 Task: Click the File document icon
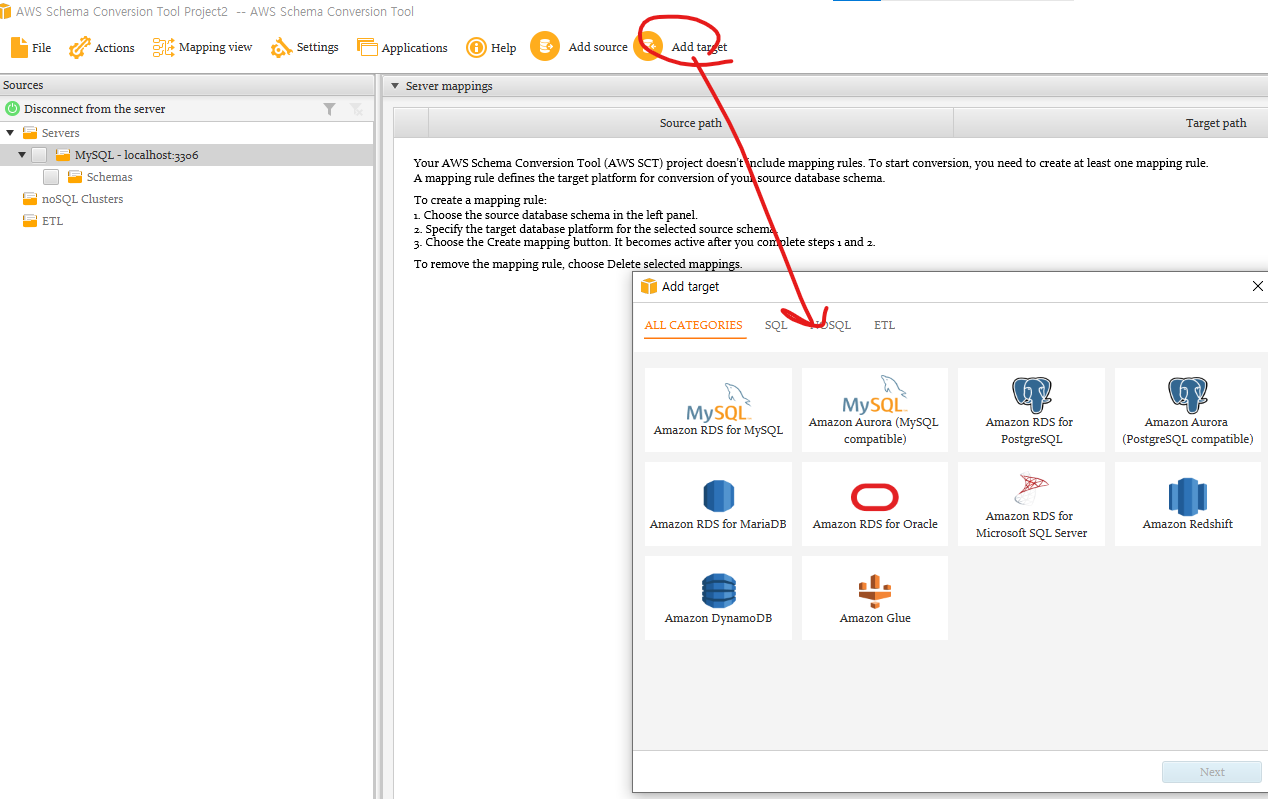click(19, 47)
